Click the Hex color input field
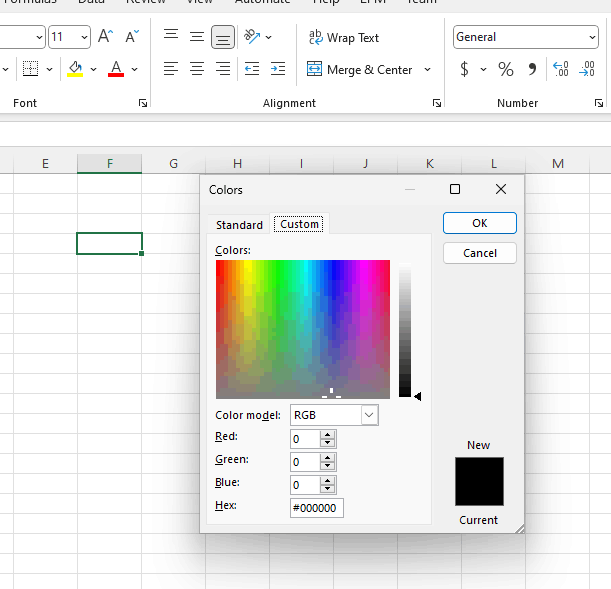This screenshot has width=611, height=589. click(316, 508)
